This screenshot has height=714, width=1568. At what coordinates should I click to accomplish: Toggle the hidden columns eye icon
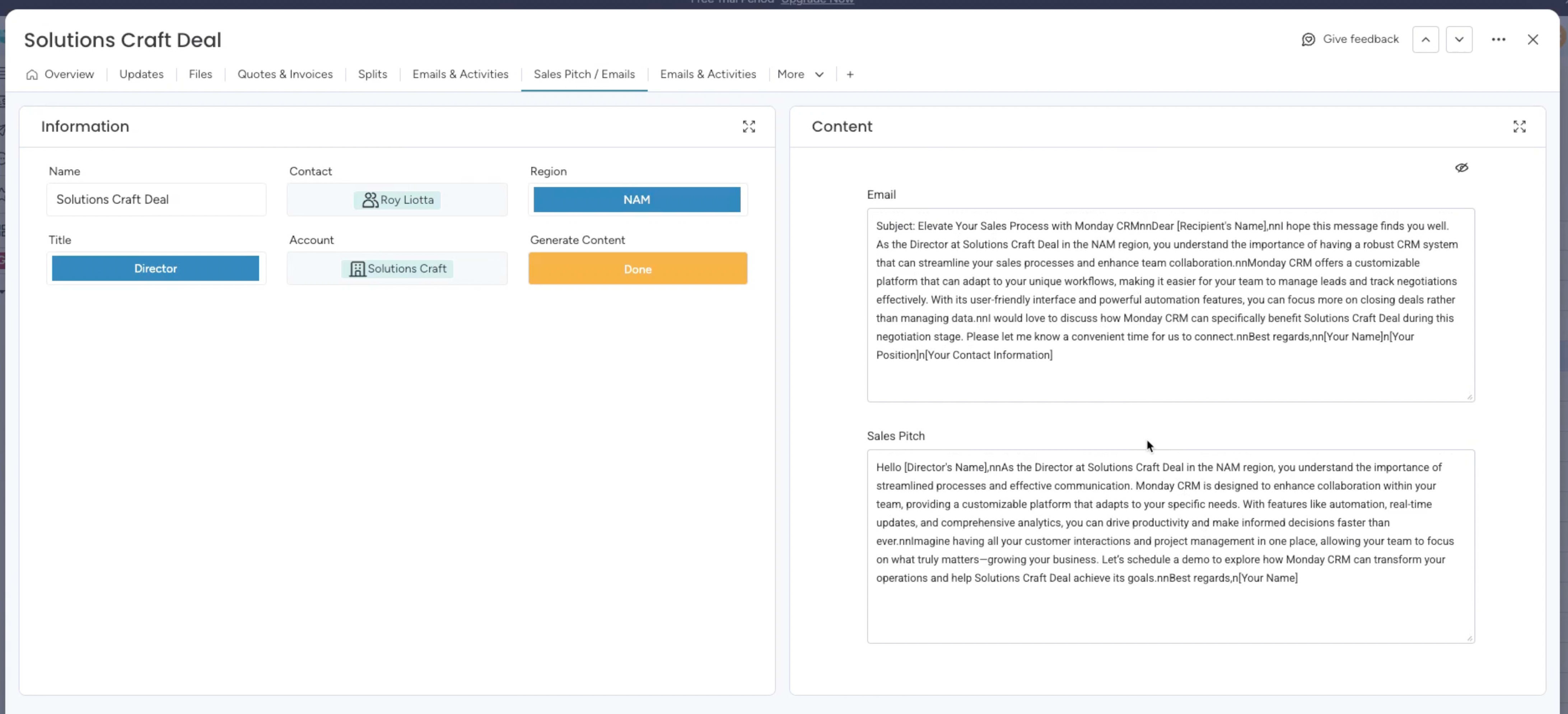(1461, 167)
